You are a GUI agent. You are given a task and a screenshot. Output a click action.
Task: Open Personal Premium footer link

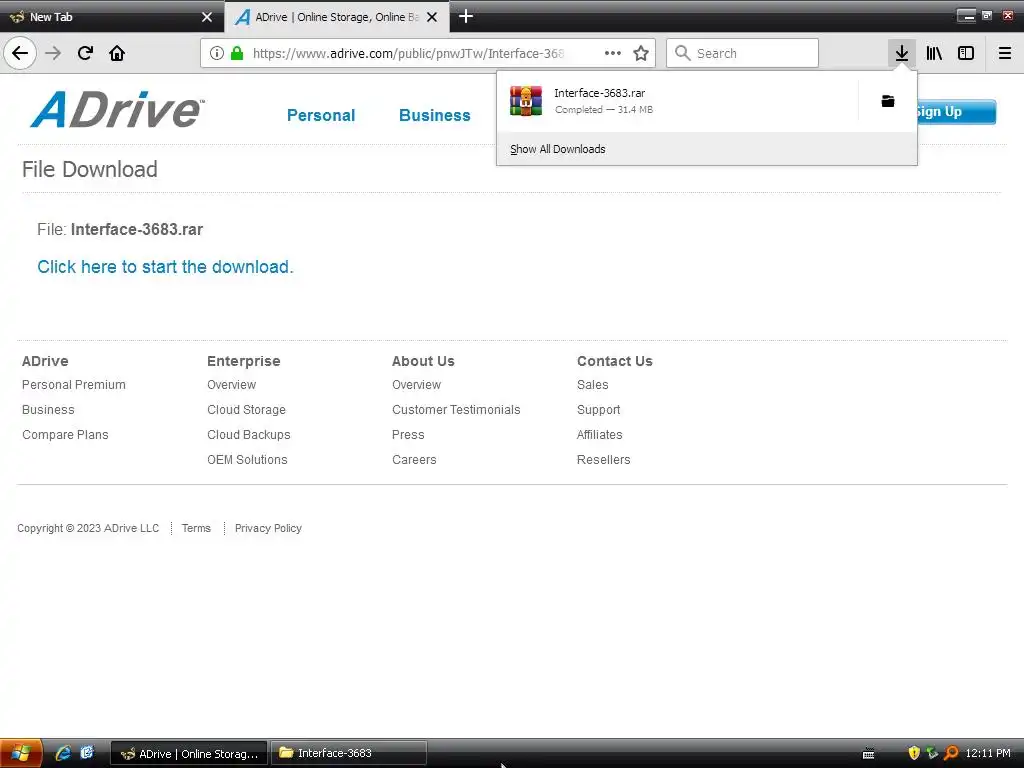point(74,385)
